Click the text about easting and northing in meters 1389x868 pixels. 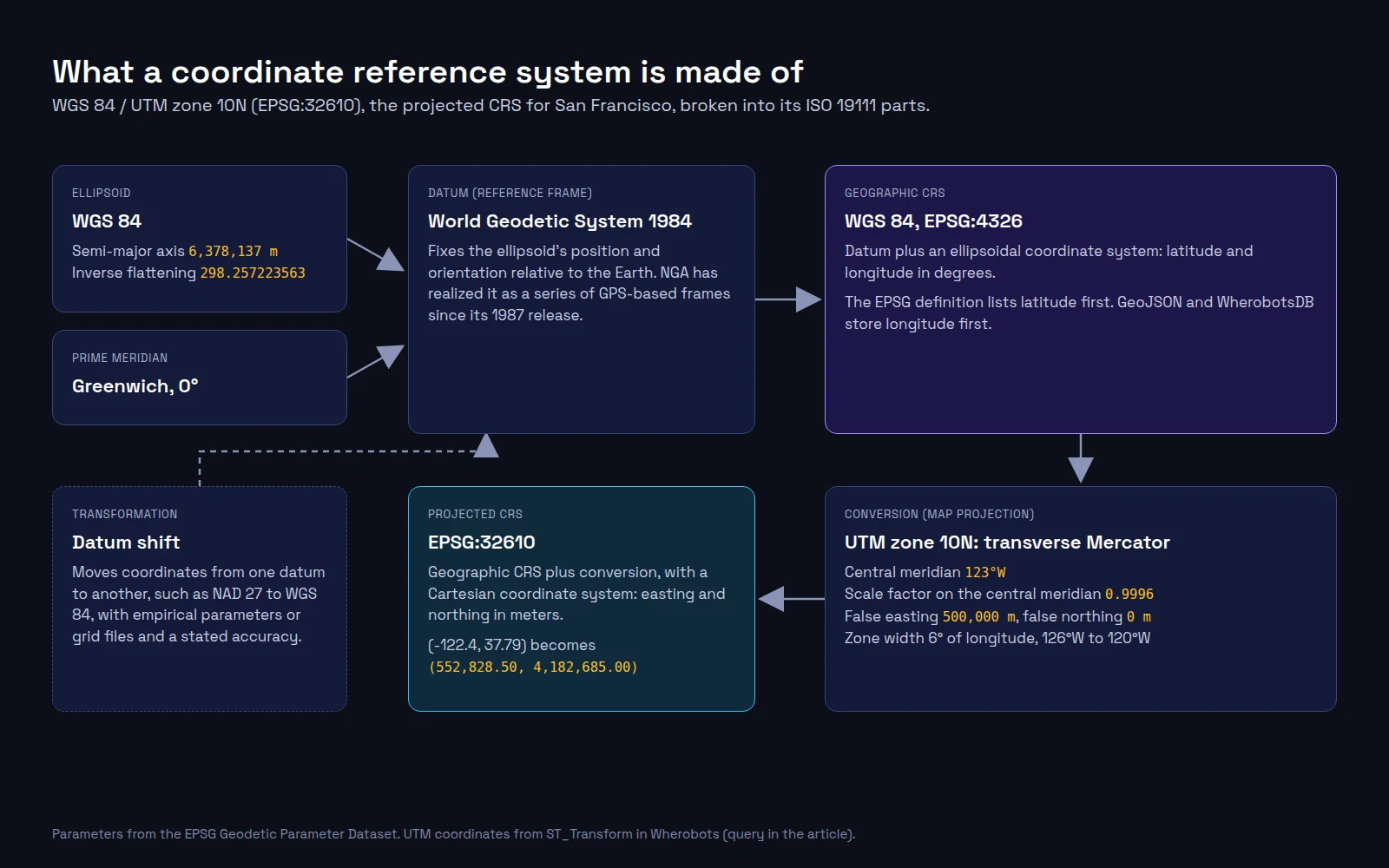coord(576,594)
